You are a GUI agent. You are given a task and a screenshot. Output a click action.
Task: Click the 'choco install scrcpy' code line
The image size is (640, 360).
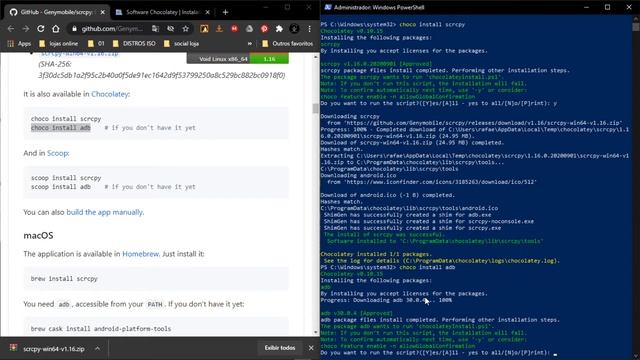tap(66, 119)
